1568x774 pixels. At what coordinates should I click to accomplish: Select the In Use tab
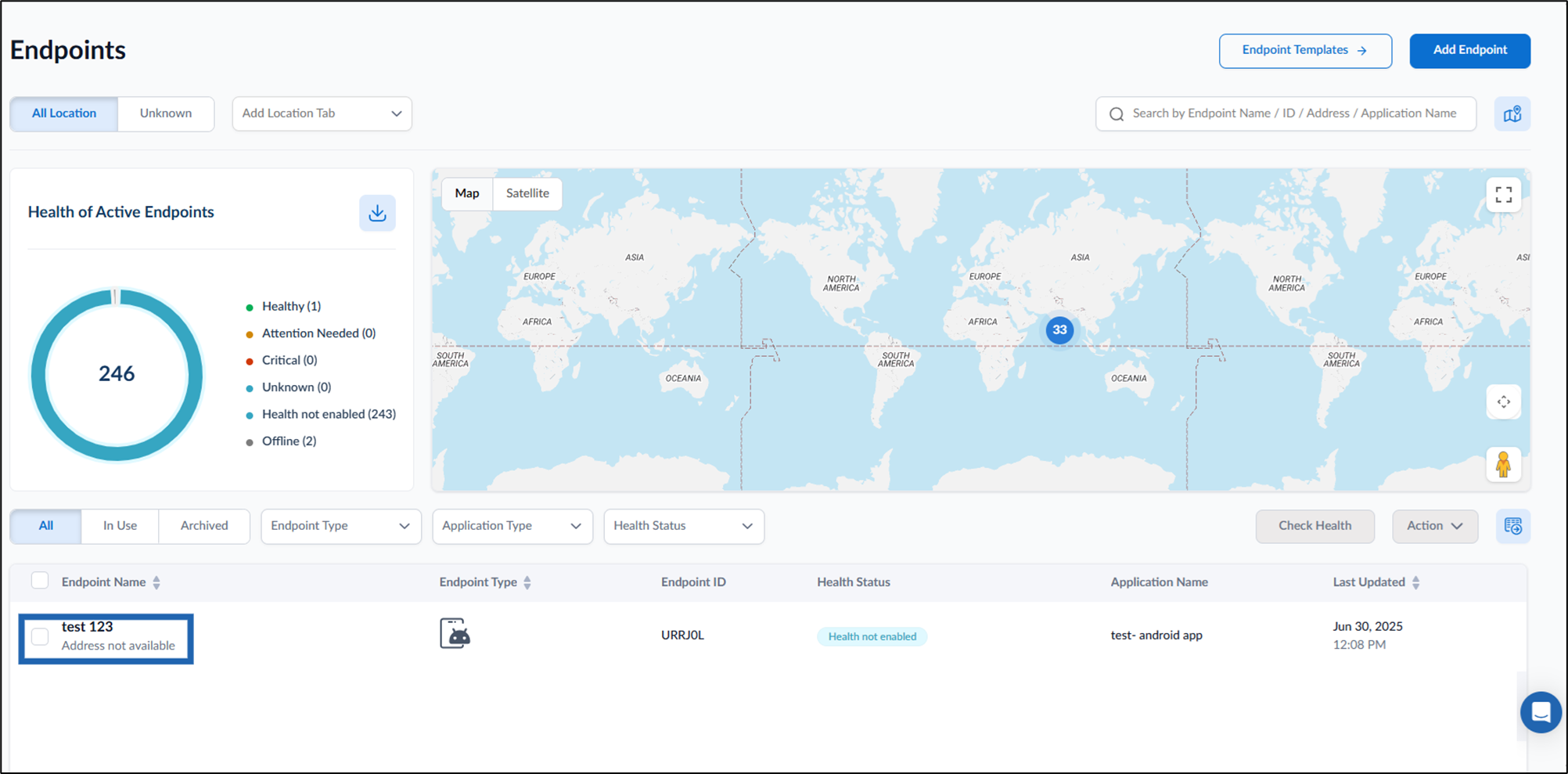pos(120,526)
